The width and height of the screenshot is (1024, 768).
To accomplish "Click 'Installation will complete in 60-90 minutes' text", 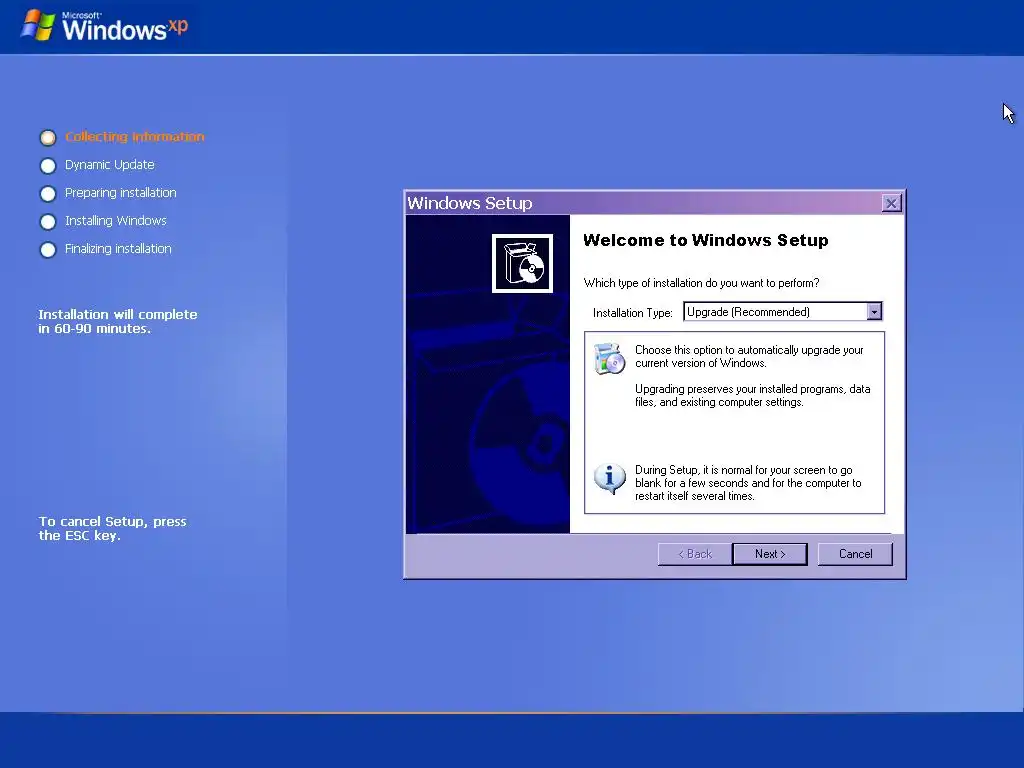I will click(118, 321).
